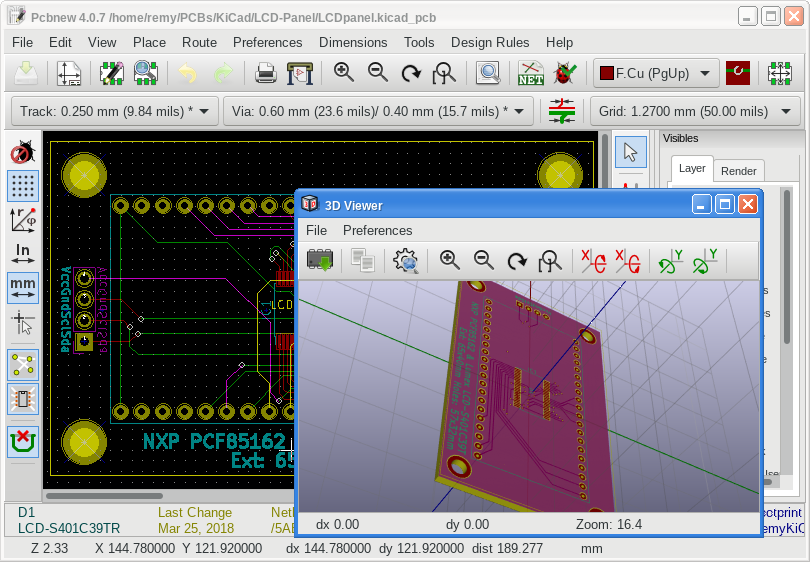Switch to the Layer tab

[x=692, y=168]
